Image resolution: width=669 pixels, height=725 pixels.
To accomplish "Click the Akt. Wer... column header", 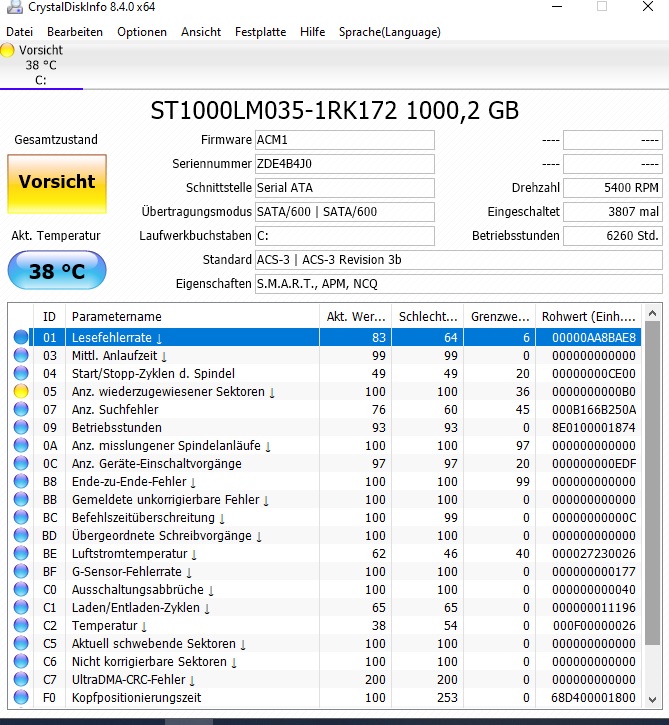I will point(356,317).
